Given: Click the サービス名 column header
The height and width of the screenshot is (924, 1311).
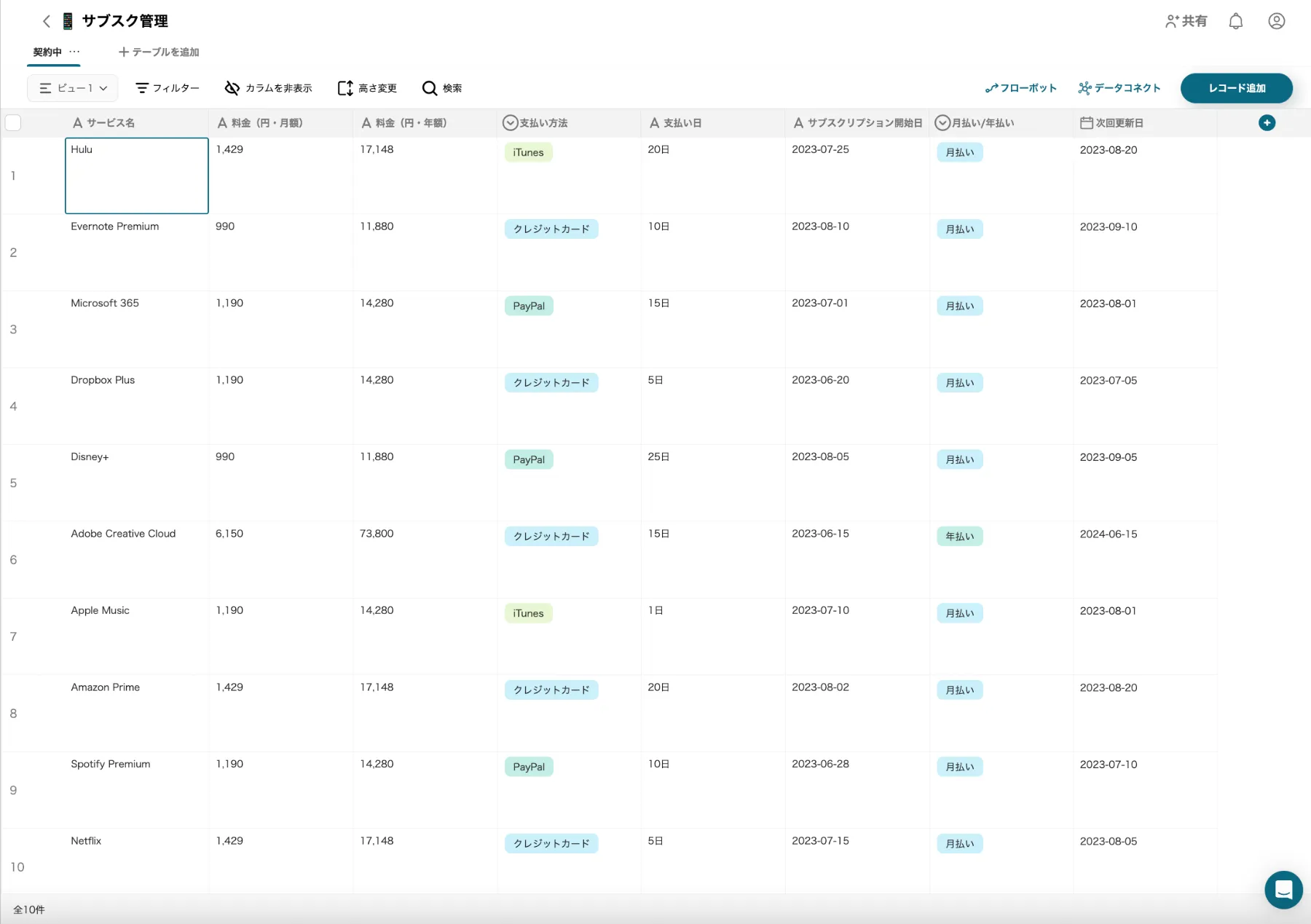Looking at the screenshot, I should pos(136,123).
